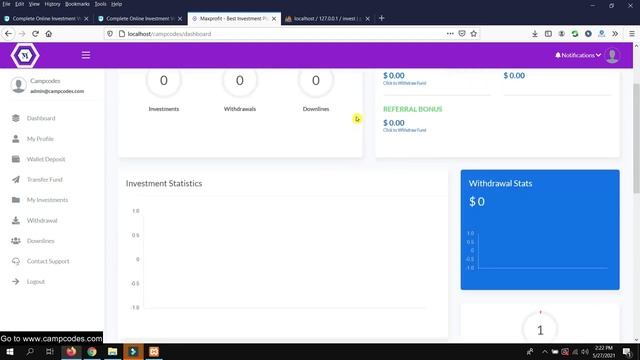Open the Tools menu

click(100, 4)
